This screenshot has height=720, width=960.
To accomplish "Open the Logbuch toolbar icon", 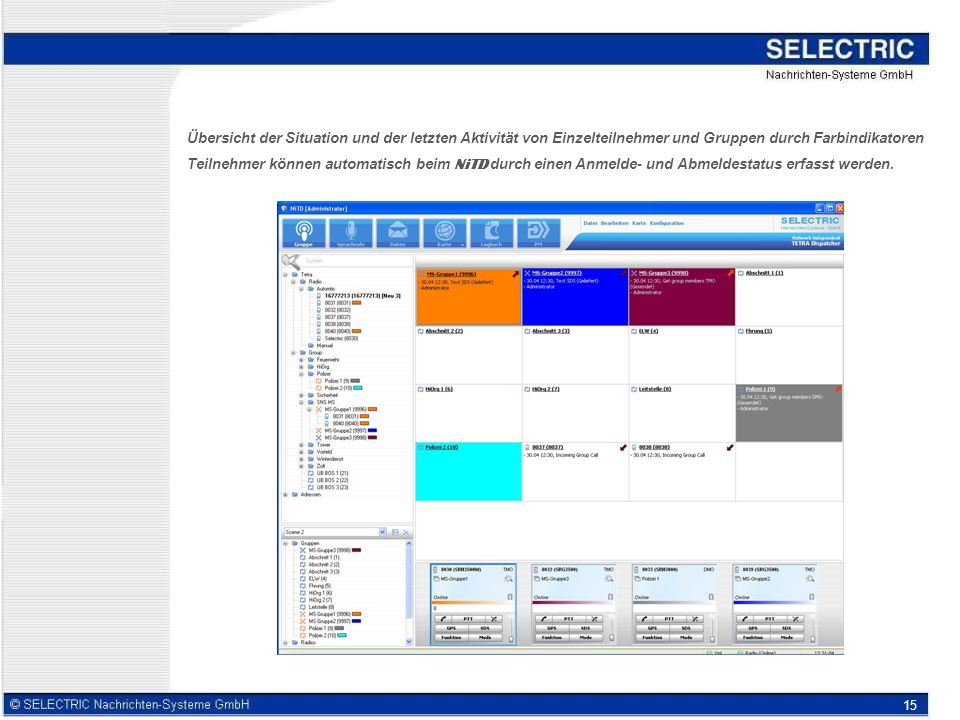I will (x=491, y=233).
